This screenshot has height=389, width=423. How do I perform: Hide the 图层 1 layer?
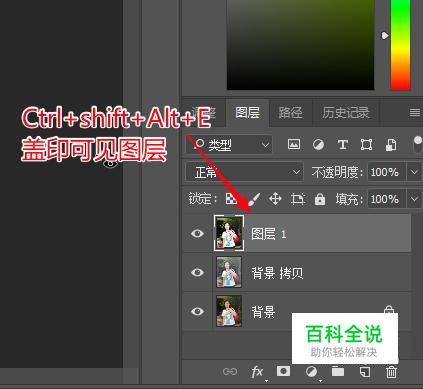(197, 233)
